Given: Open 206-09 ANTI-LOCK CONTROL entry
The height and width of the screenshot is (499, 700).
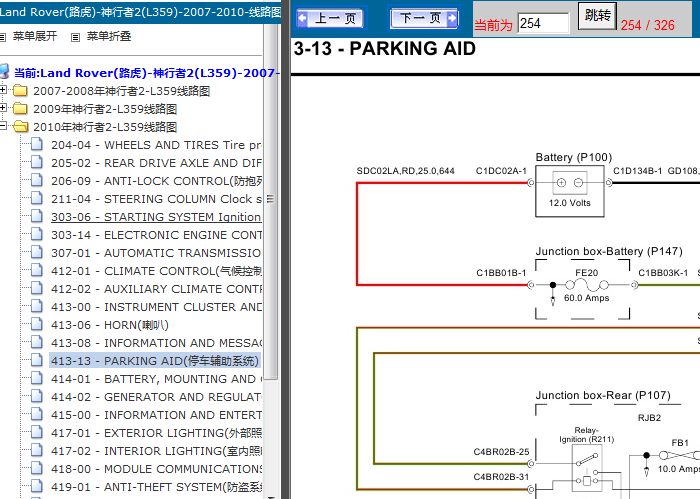Looking at the screenshot, I should pyautogui.click(x=156, y=181).
